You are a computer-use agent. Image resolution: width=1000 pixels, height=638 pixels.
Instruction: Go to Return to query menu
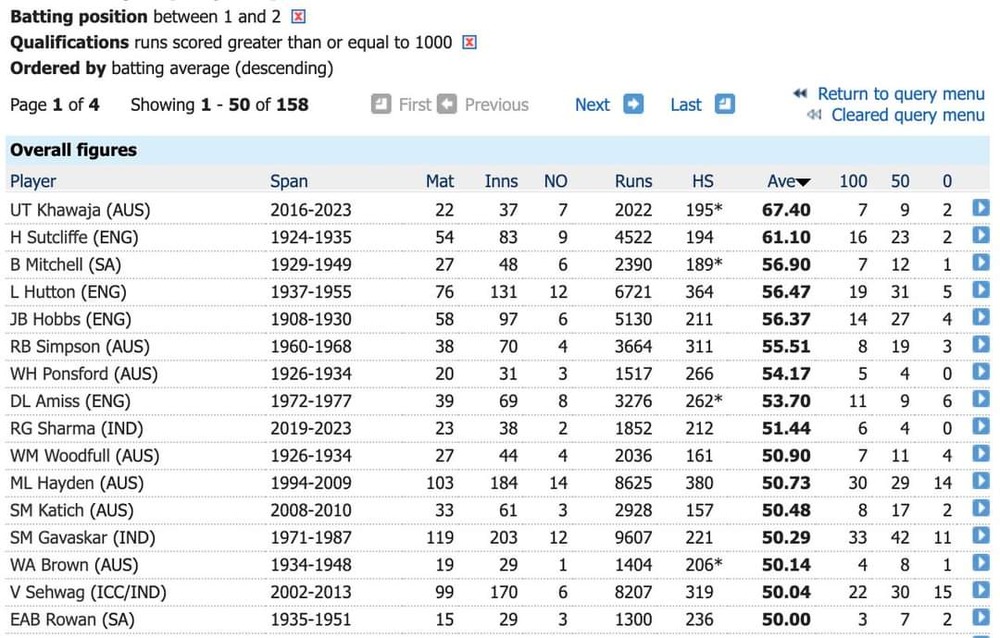(x=900, y=94)
